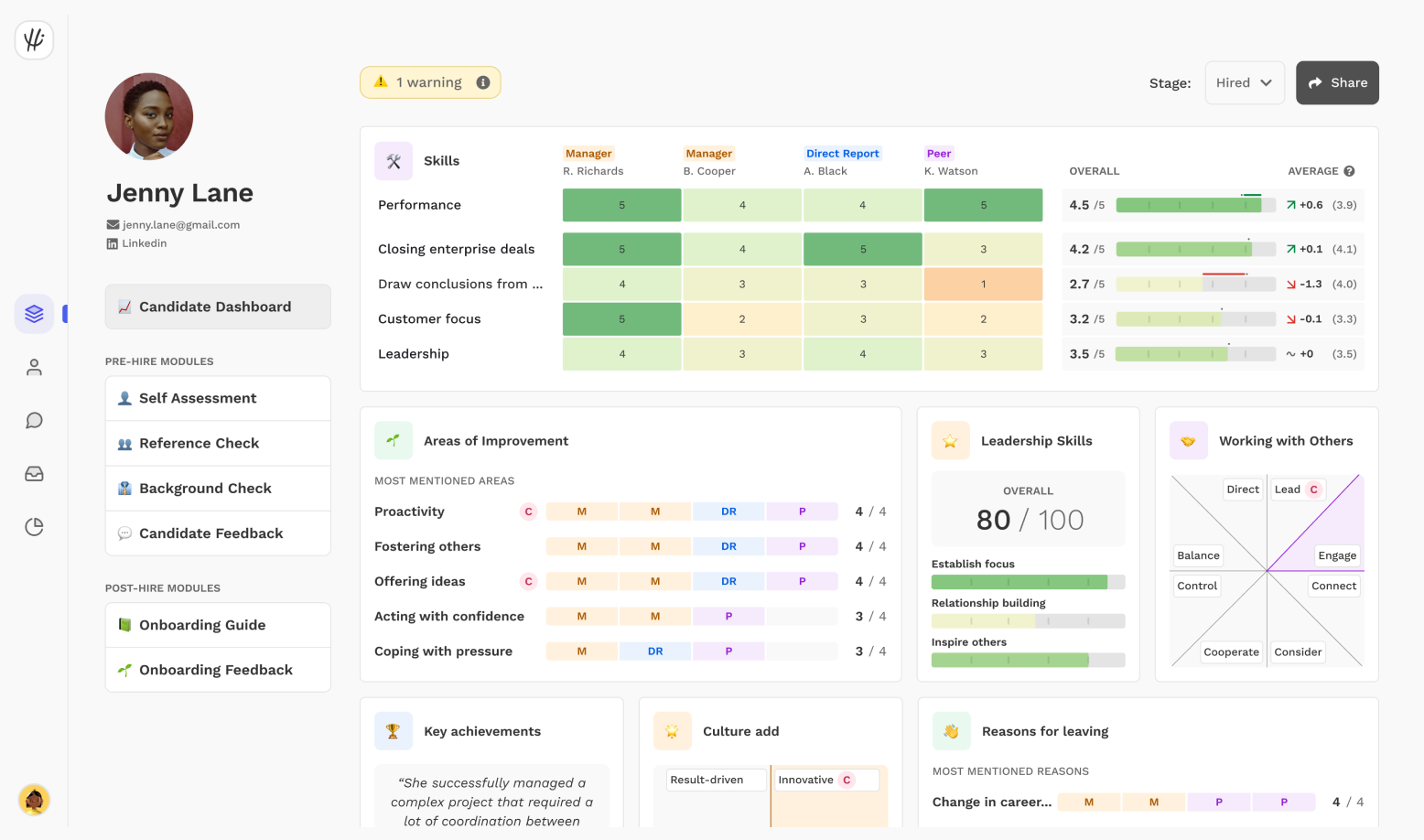
Task: Click Jenny Lane's profile photo
Action: pos(149,117)
